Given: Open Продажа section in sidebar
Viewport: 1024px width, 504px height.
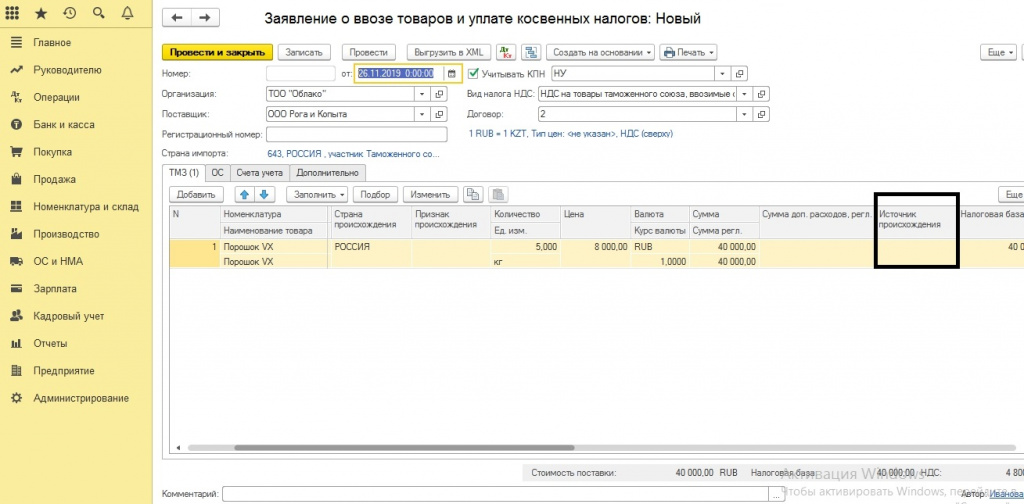Looking at the screenshot, I should click(54, 180).
